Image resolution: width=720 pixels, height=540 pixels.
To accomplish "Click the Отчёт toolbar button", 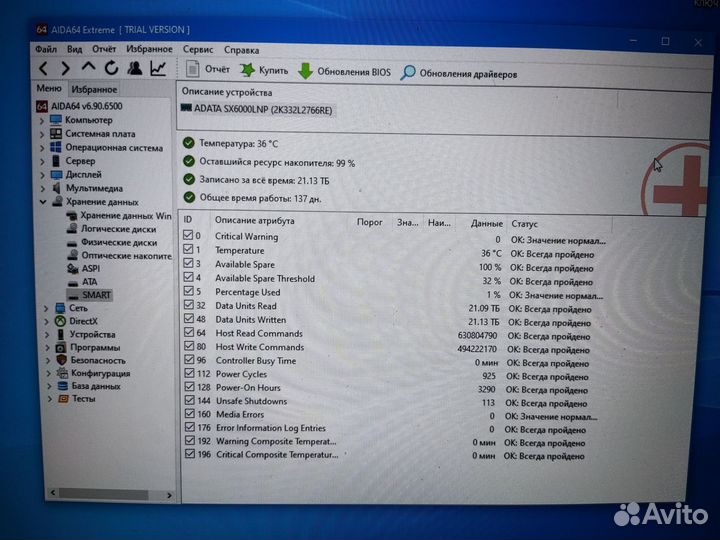I will (208, 70).
